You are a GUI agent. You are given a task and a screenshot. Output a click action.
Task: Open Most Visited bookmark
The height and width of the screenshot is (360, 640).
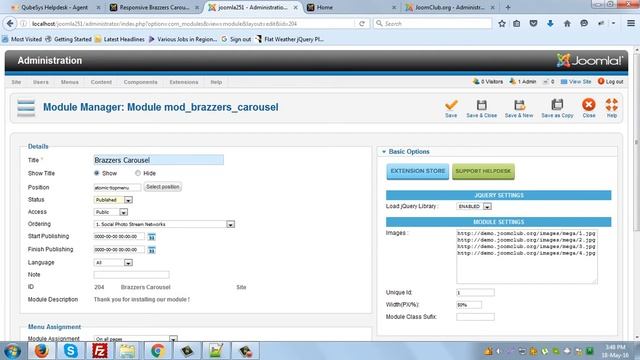tap(22, 39)
